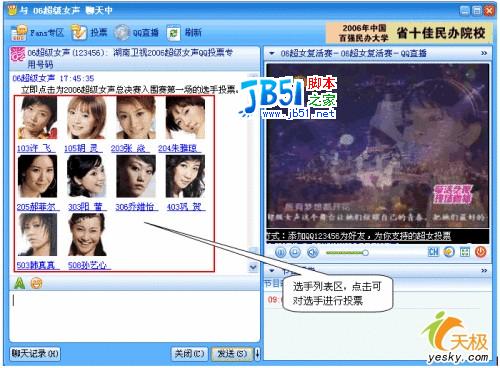Mute the video player speaker icon
500x368 pixels.
313,252
